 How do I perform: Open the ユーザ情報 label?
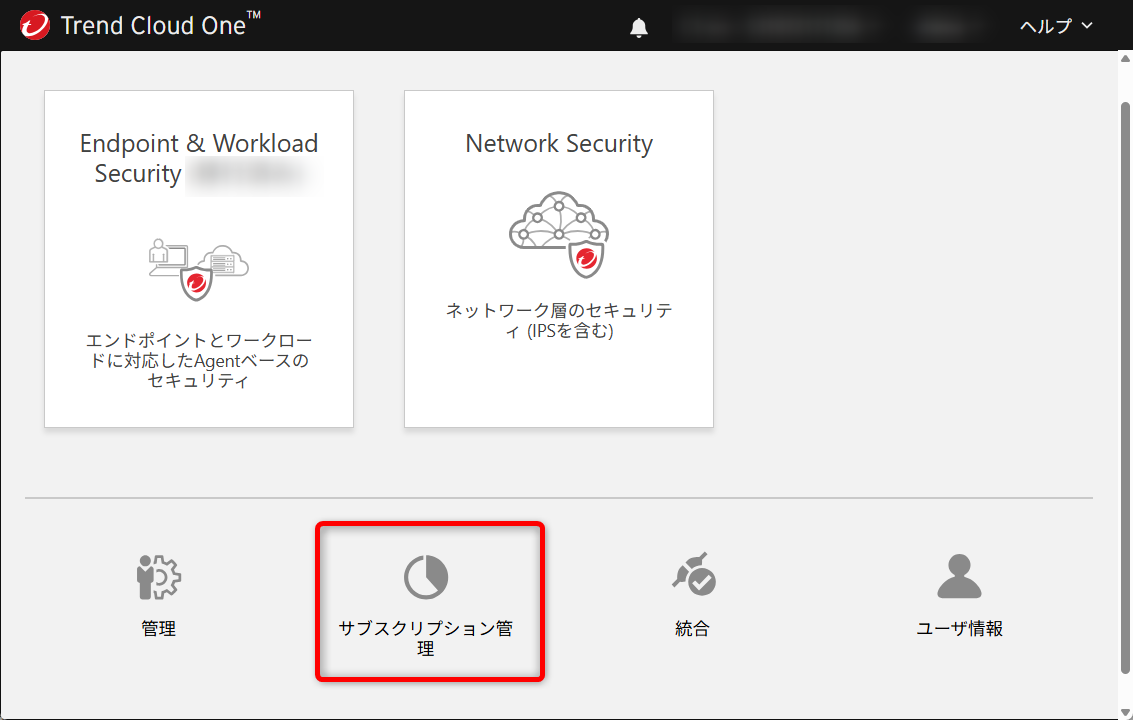tap(959, 628)
